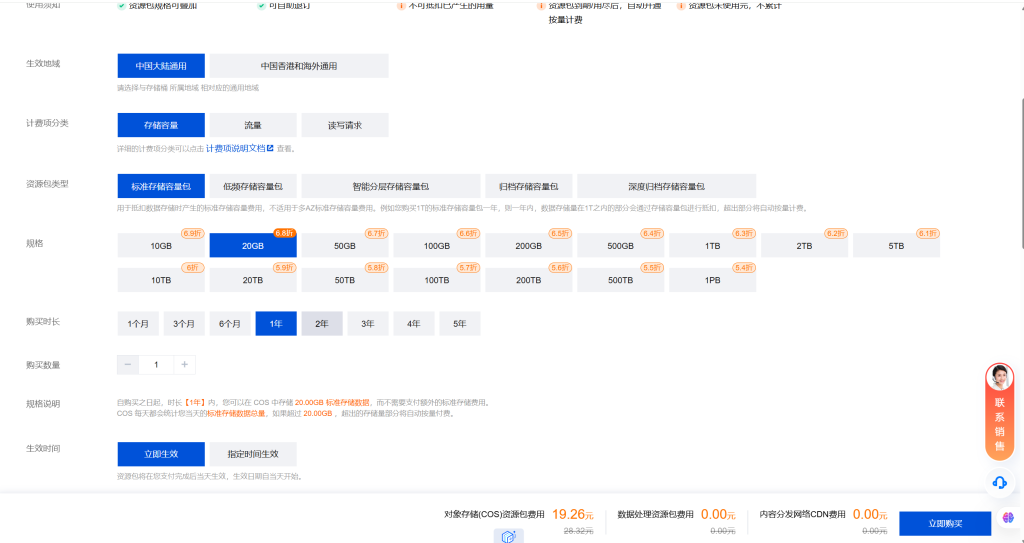This screenshot has width=1024, height=543.
Task: Select 低频存储容量包 type
Action: point(253,186)
